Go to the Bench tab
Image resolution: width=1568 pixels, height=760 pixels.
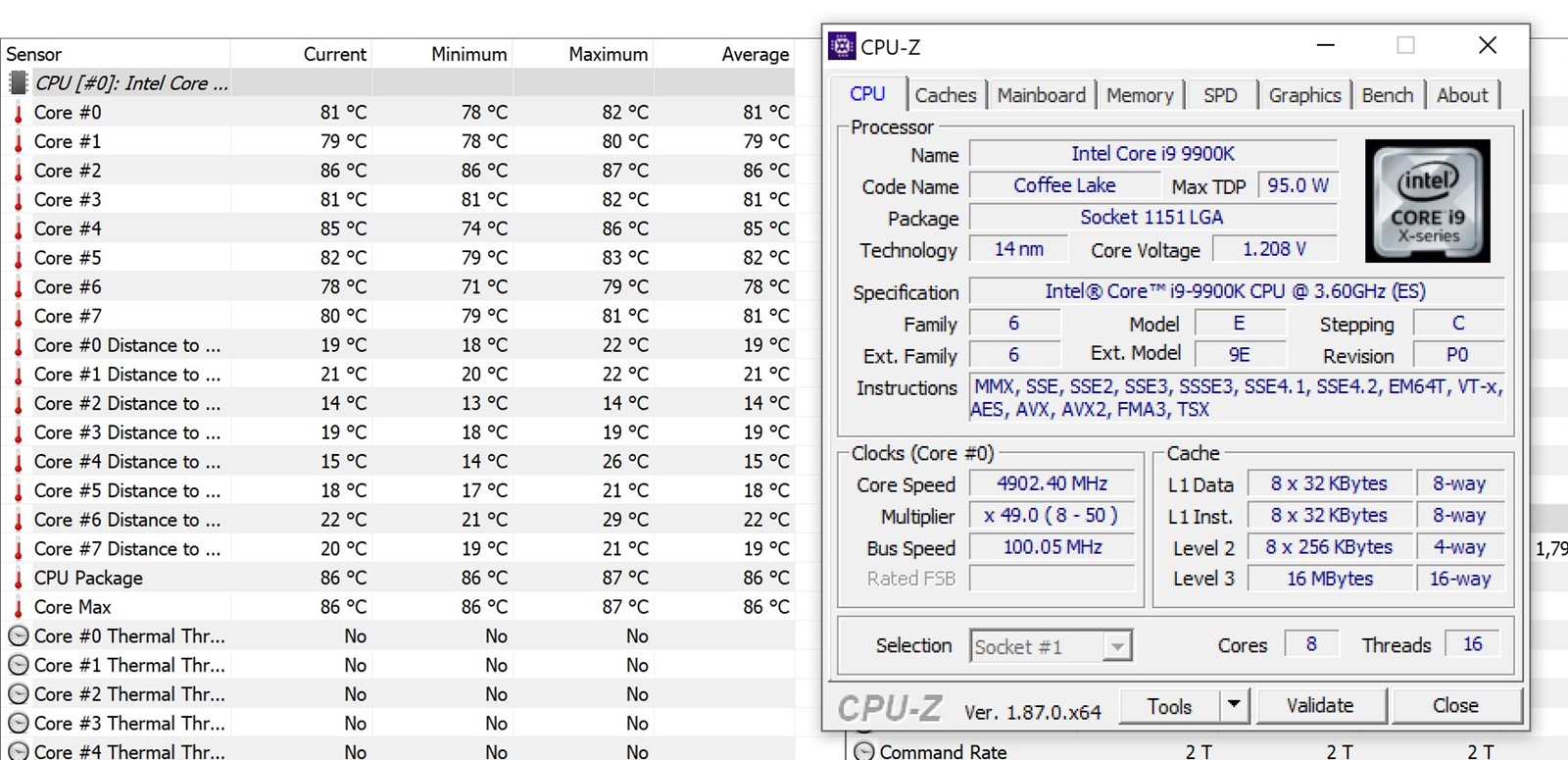pos(1388,95)
